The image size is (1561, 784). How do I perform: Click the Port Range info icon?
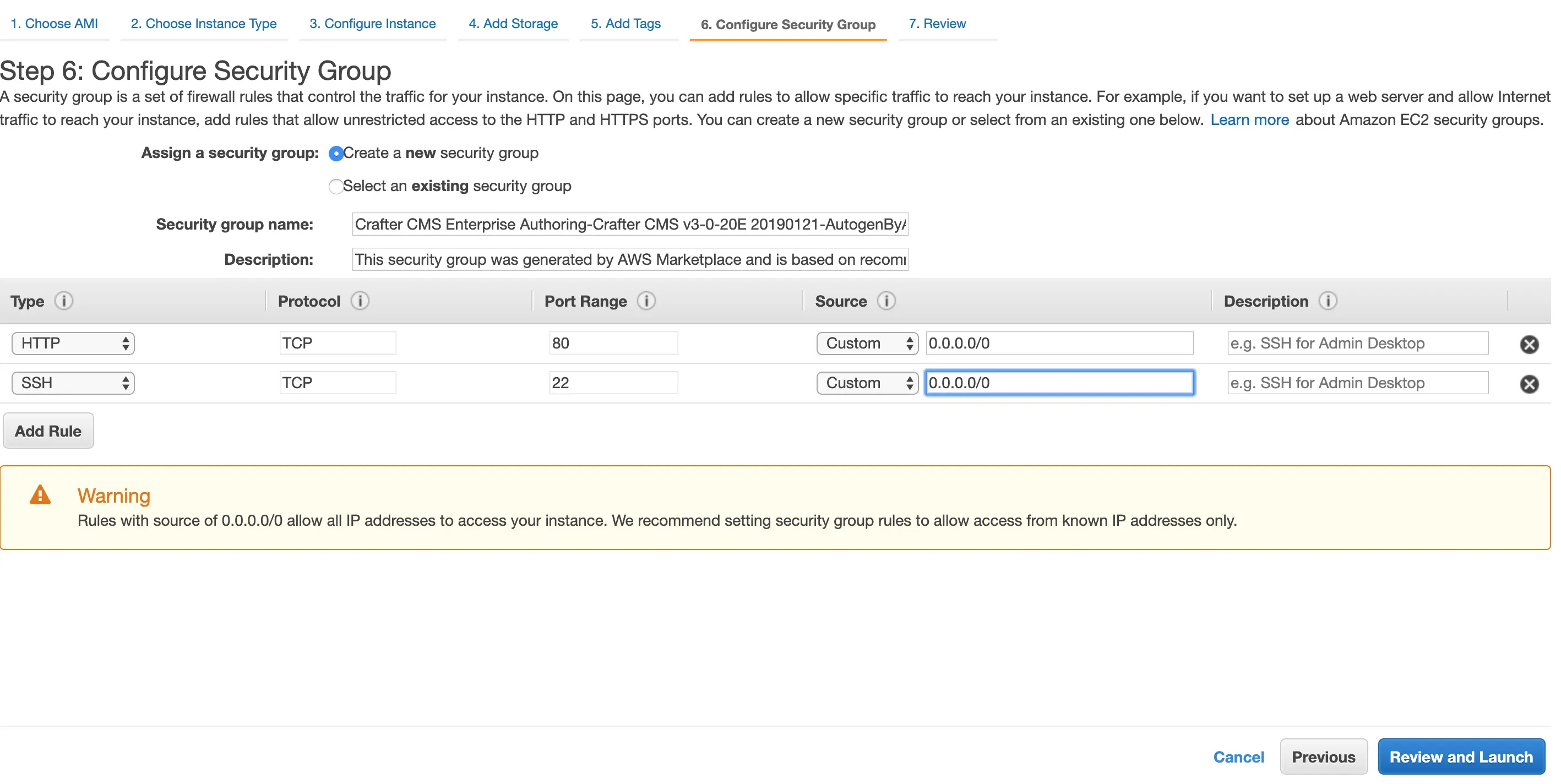(646, 301)
